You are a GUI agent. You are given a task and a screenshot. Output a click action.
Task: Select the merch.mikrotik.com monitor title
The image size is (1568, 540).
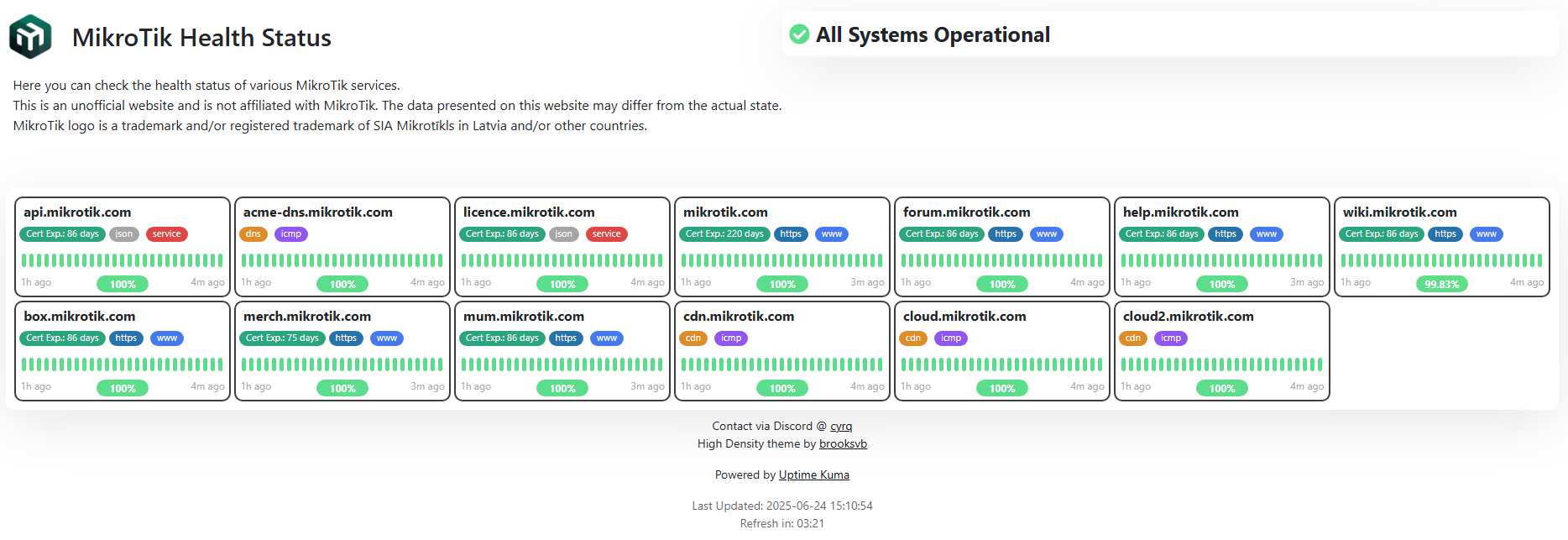point(307,317)
